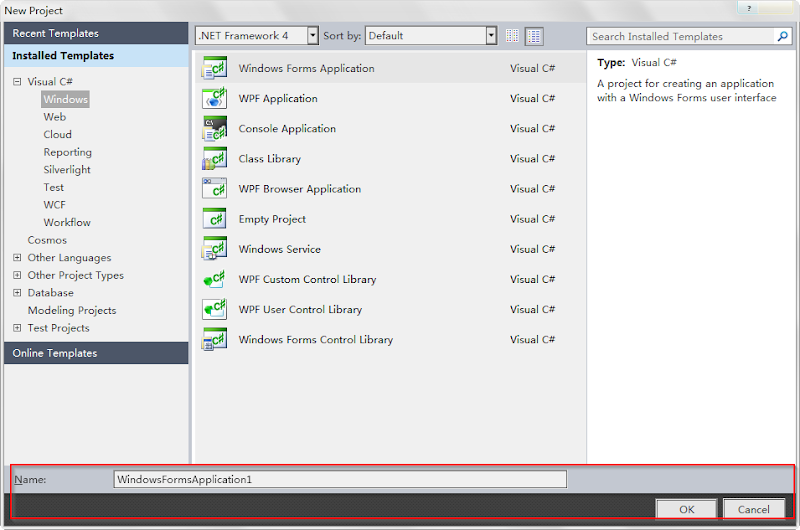This screenshot has width=800, height=530.
Task: Select the Other Languages tree label
Action: pos(69,258)
